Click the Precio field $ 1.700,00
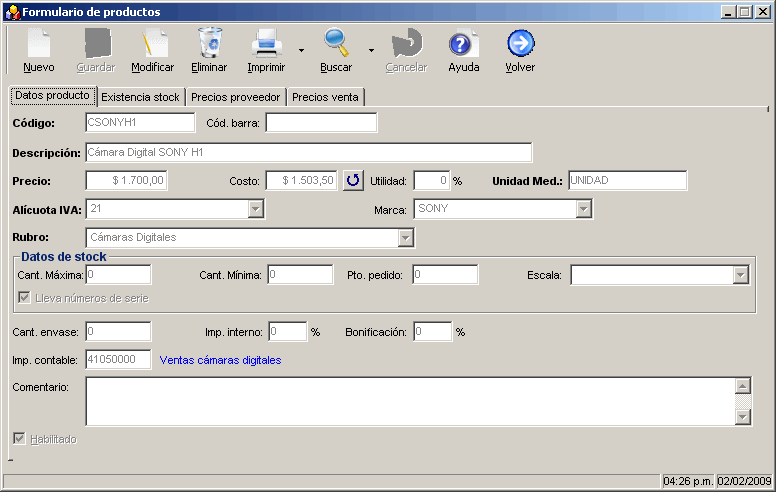 (x=126, y=181)
